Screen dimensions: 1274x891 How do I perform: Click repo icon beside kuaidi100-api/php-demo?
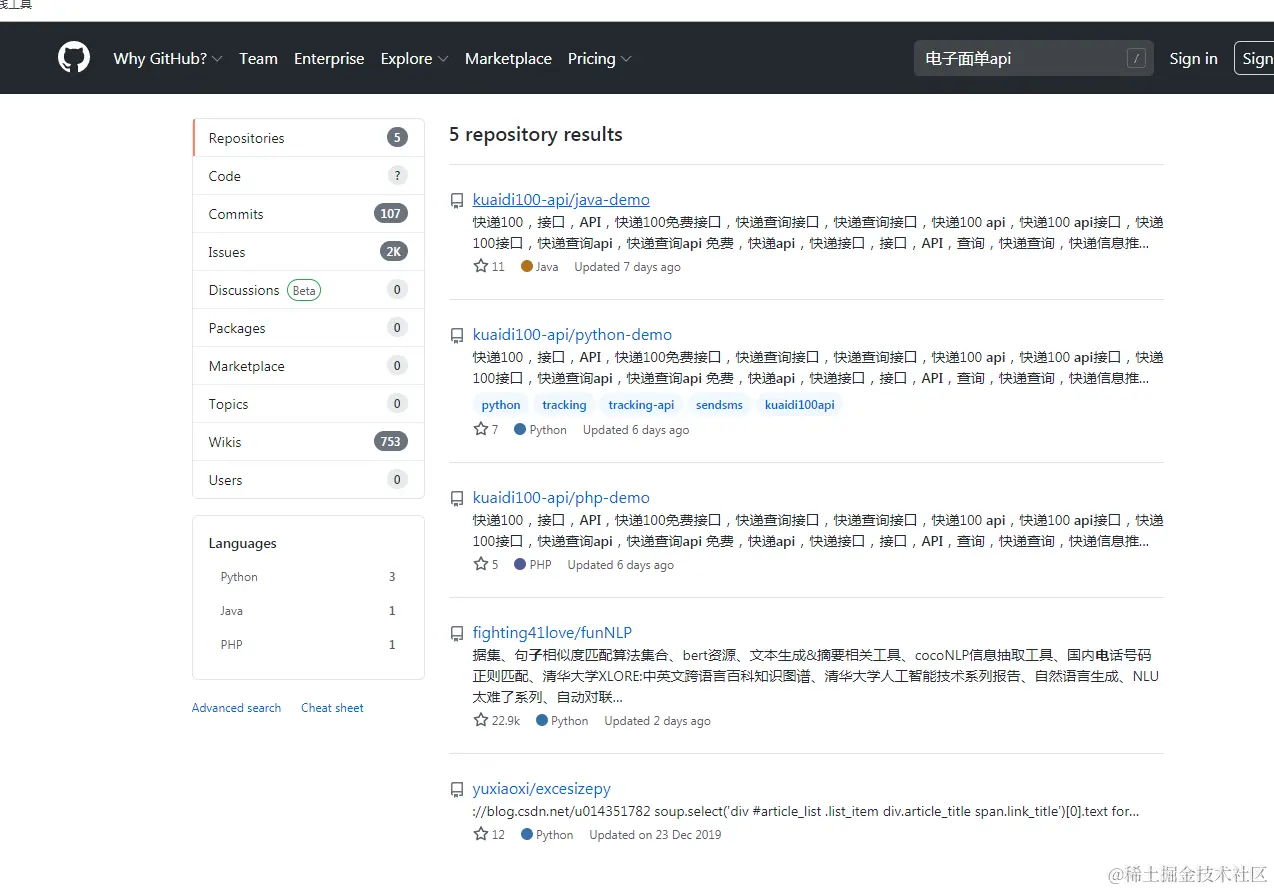457,499
